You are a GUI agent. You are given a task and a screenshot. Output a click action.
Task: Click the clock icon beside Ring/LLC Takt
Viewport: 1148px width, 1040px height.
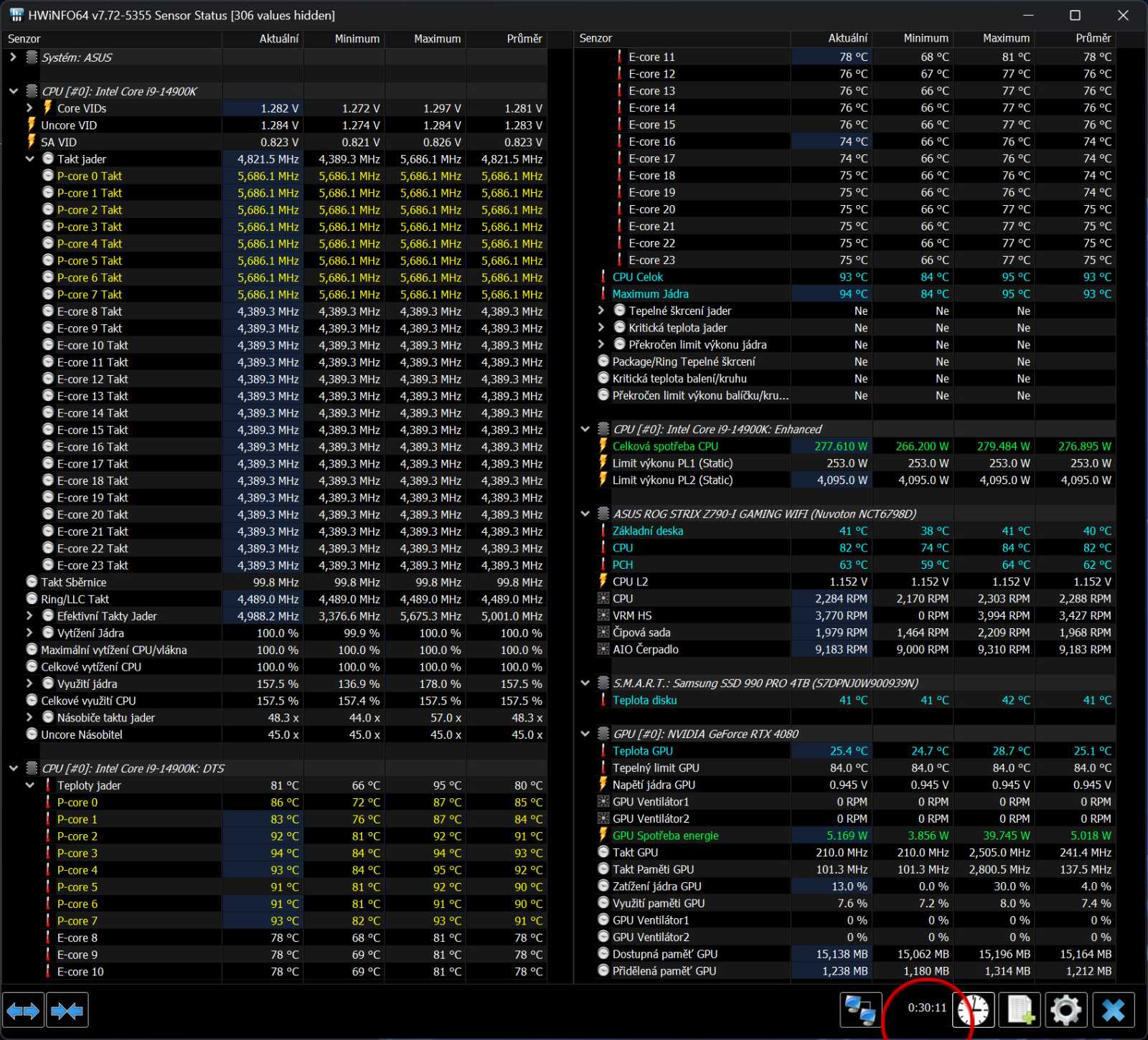pyautogui.click(x=32, y=599)
